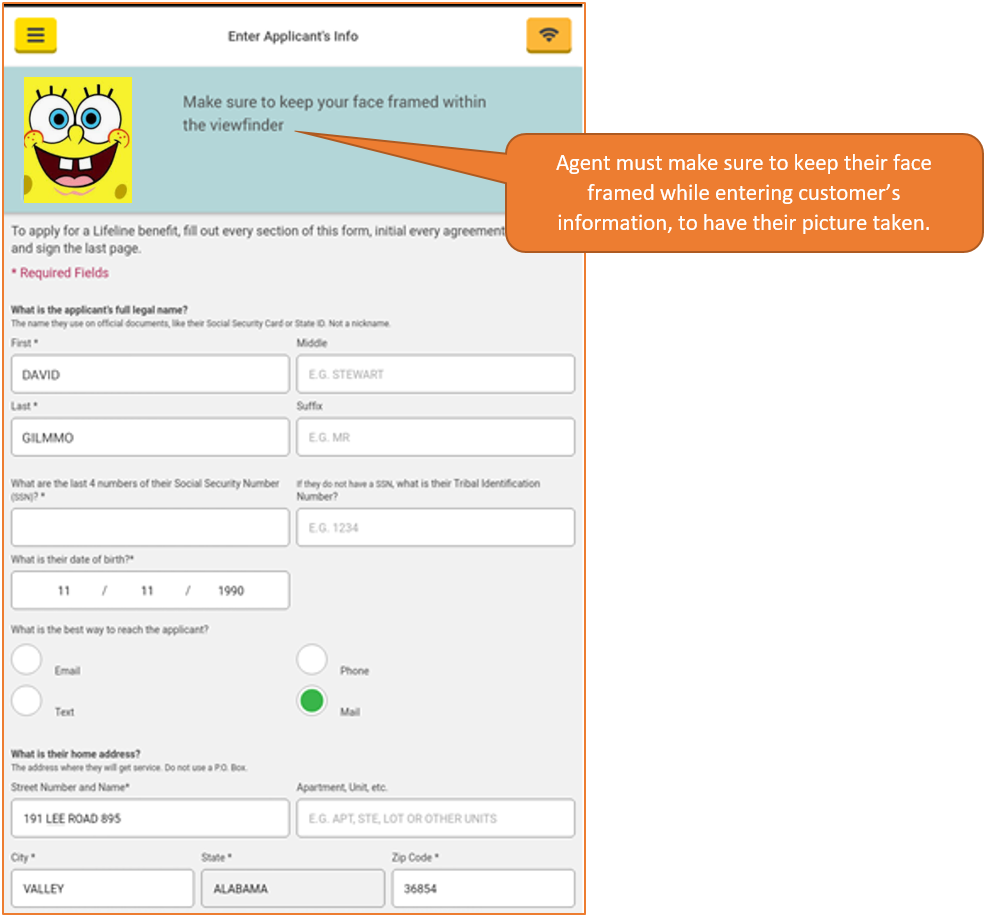Screen dimensions: 987x919
Task: Select the Phone contact option
Action: point(312,660)
